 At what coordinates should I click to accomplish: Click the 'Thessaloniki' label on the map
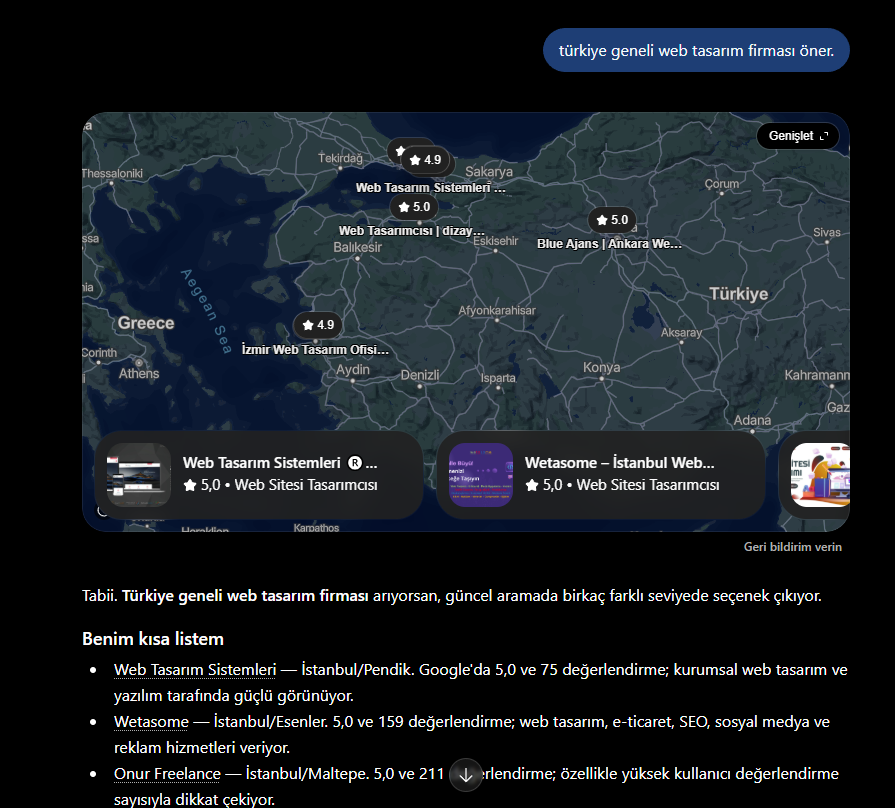coord(112,173)
